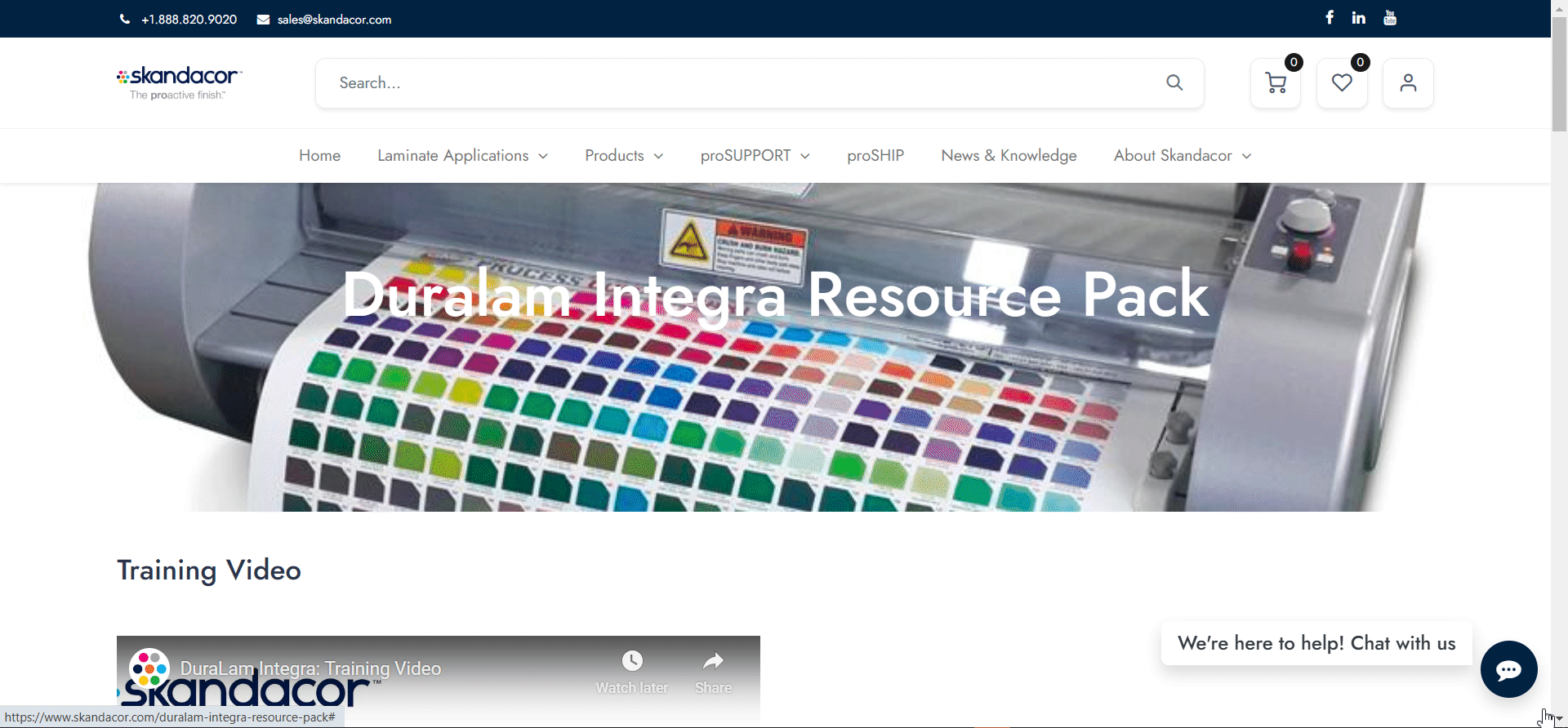Open the DuraLam Integra: Training Video title
This screenshot has height=728, width=1568.
(x=310, y=668)
